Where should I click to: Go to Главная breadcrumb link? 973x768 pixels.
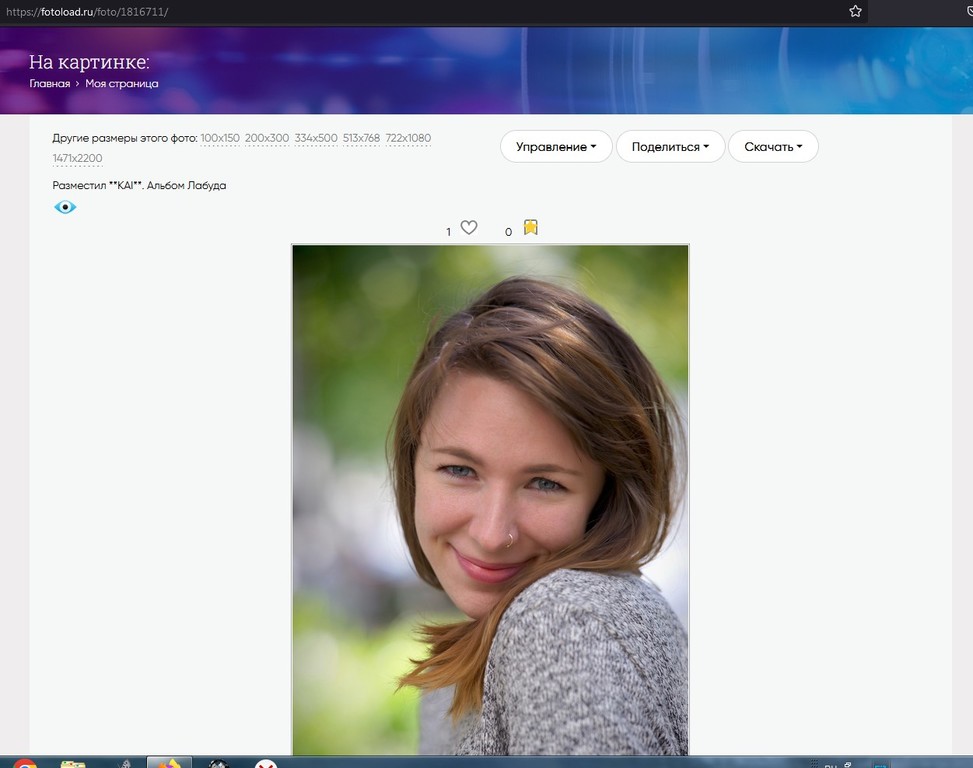49,84
